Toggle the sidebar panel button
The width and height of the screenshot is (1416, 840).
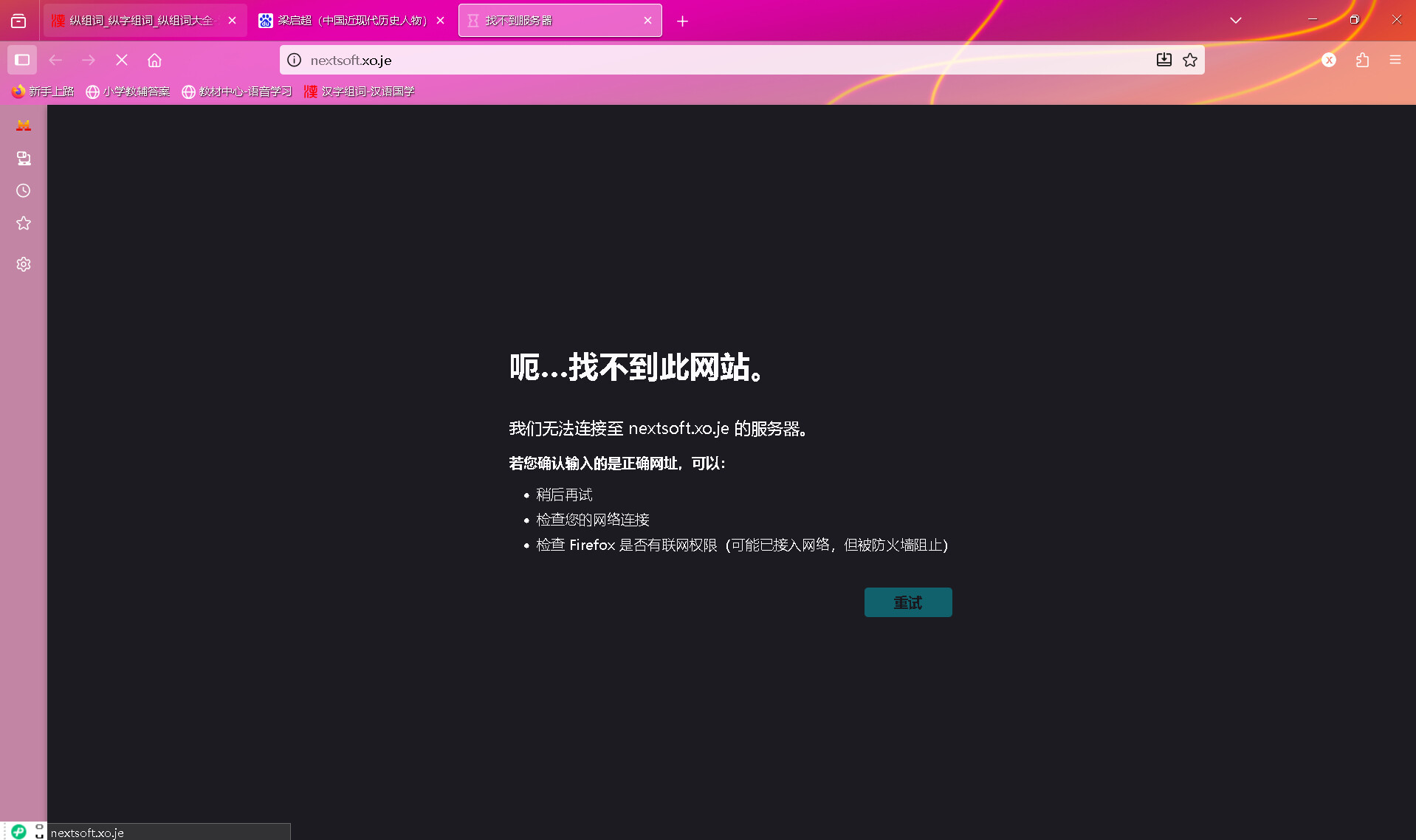click(22, 60)
